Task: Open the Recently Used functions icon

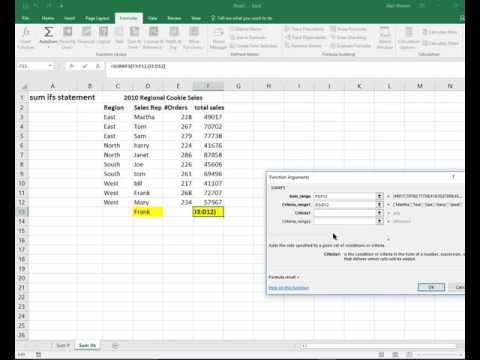Action: tap(67, 32)
